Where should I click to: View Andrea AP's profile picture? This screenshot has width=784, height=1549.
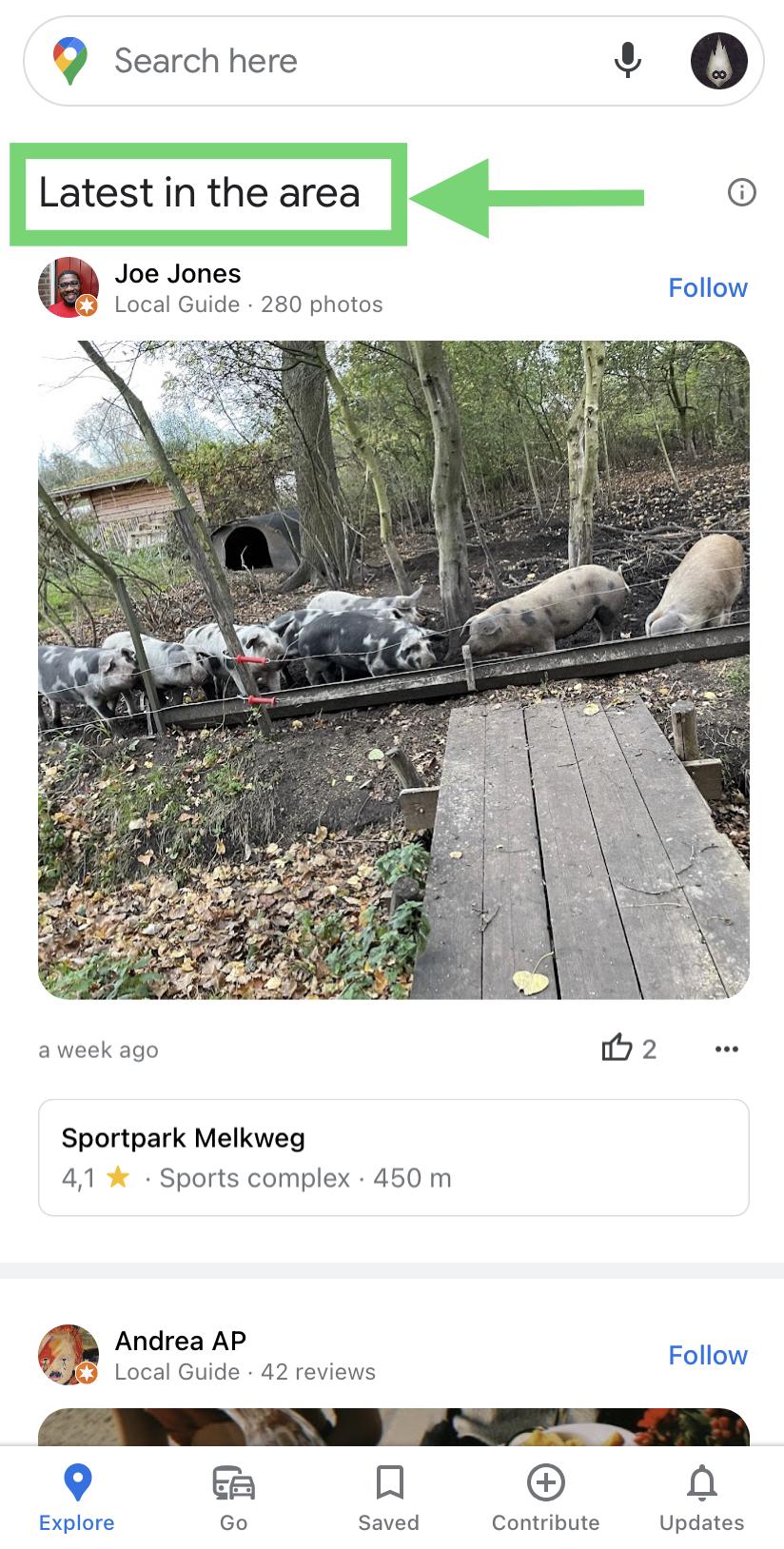pos(69,1354)
